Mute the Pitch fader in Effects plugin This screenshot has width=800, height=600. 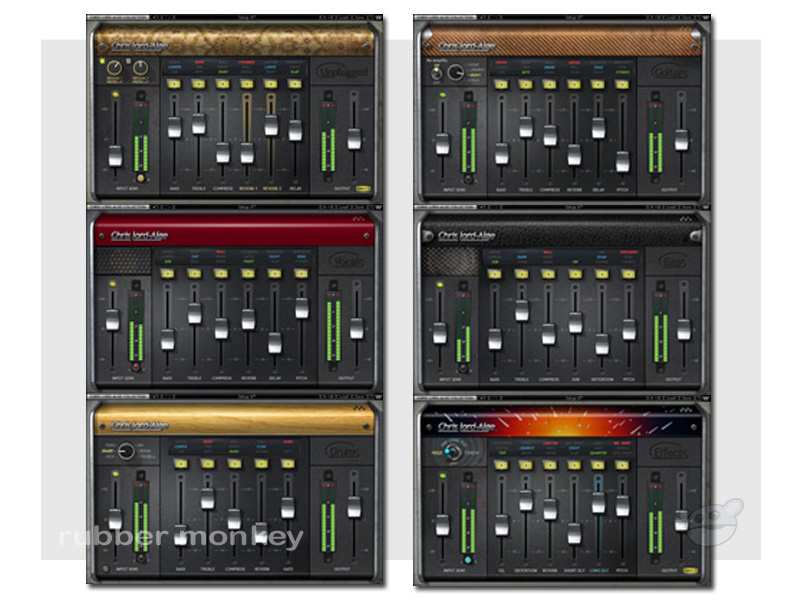click(622, 479)
